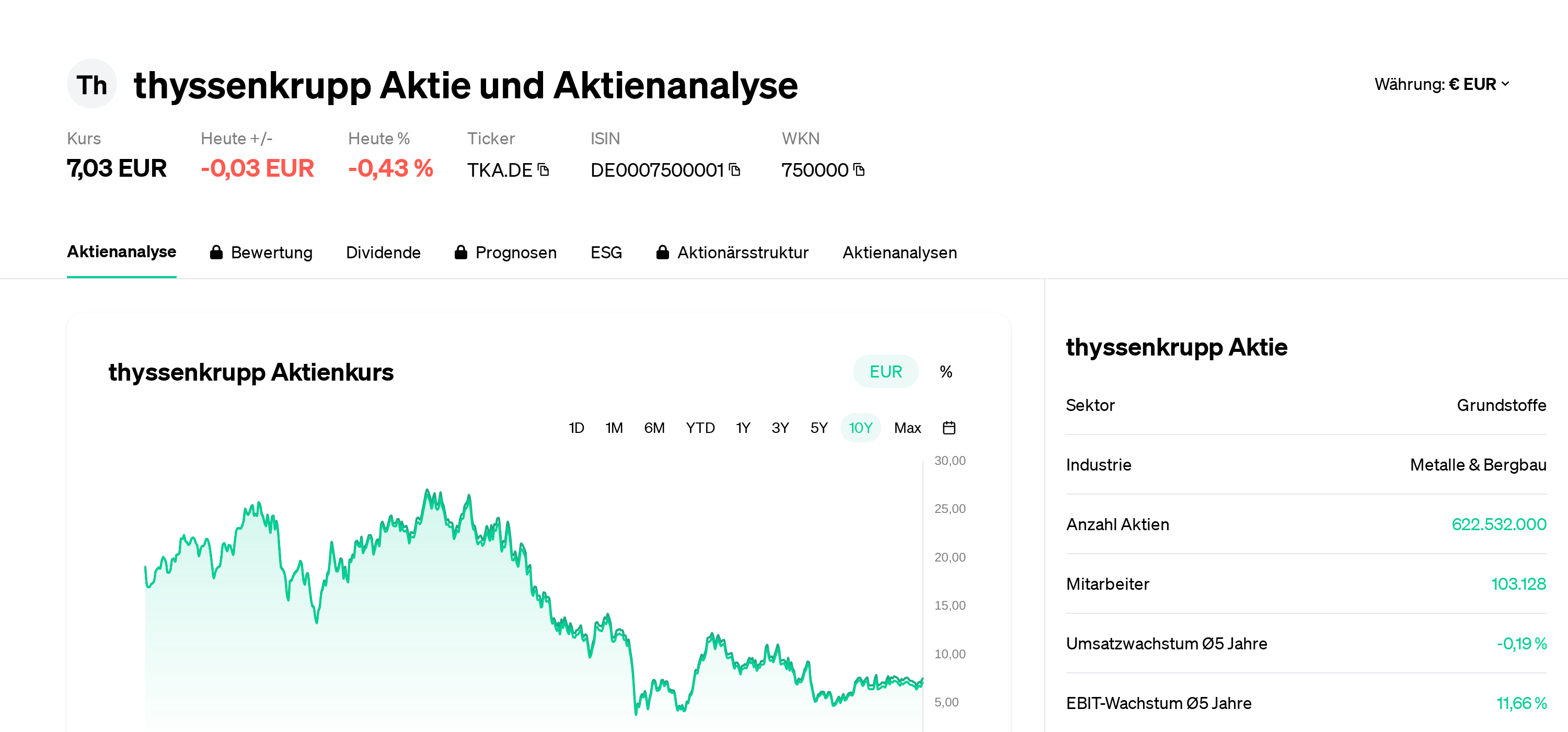Click the thyssenkrupp Aktie sidebar heading
Image resolution: width=1568 pixels, height=732 pixels.
[x=1177, y=347]
